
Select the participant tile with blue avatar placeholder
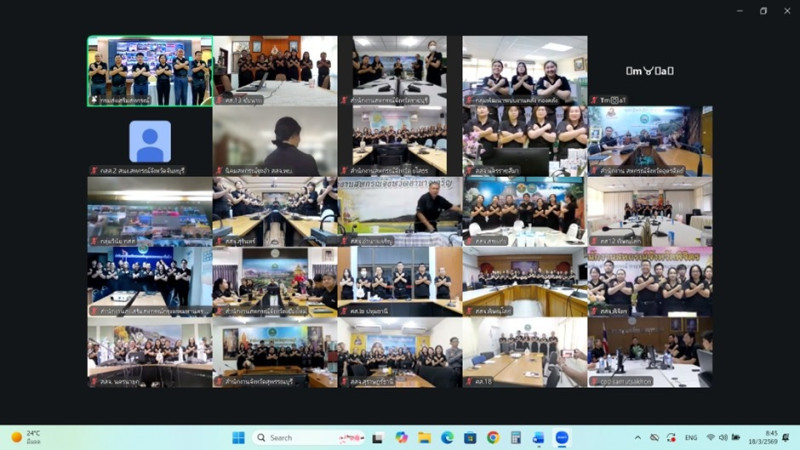(149, 141)
